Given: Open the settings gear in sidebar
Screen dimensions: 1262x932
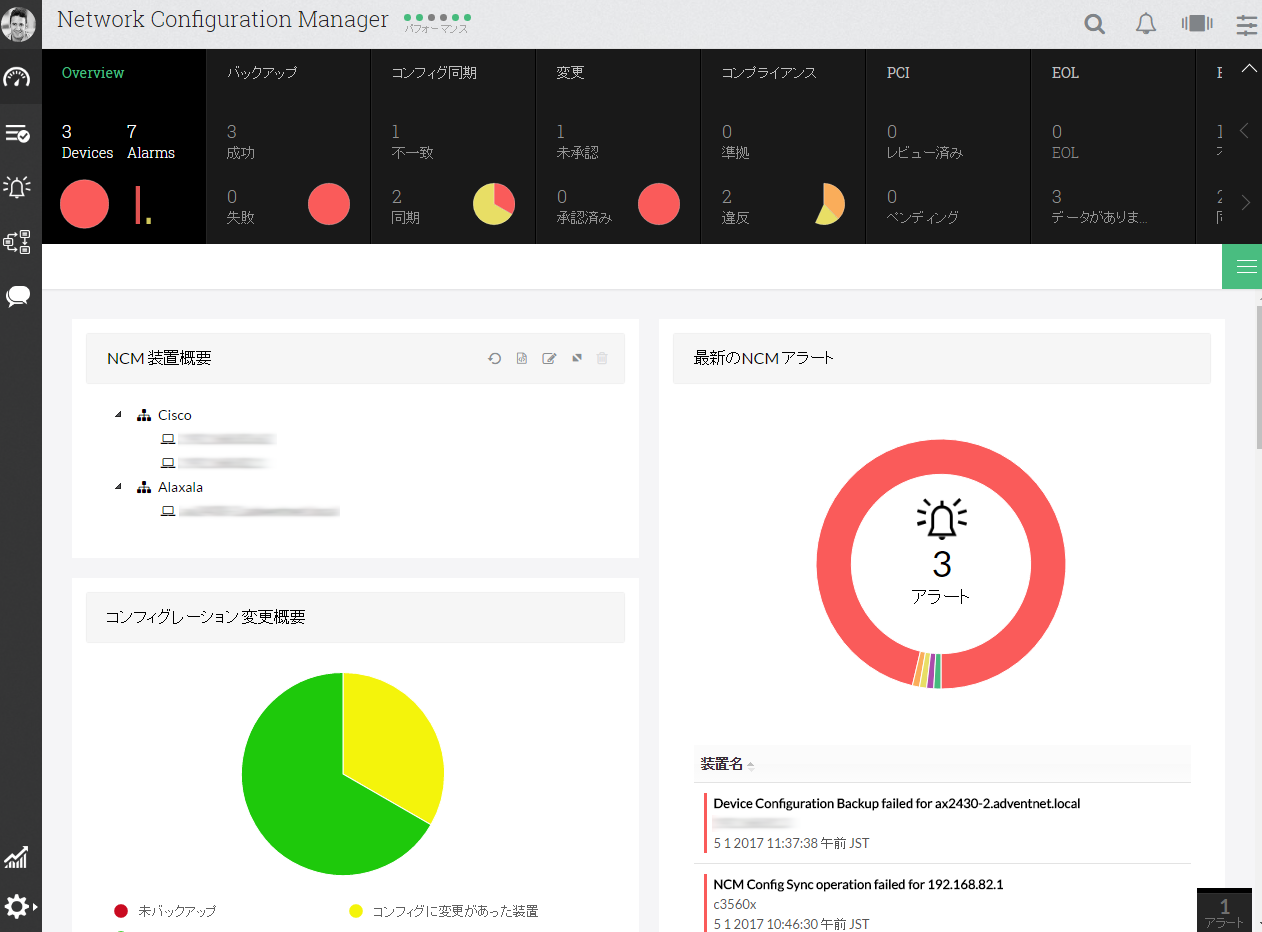Looking at the screenshot, I should pyautogui.click(x=18, y=907).
